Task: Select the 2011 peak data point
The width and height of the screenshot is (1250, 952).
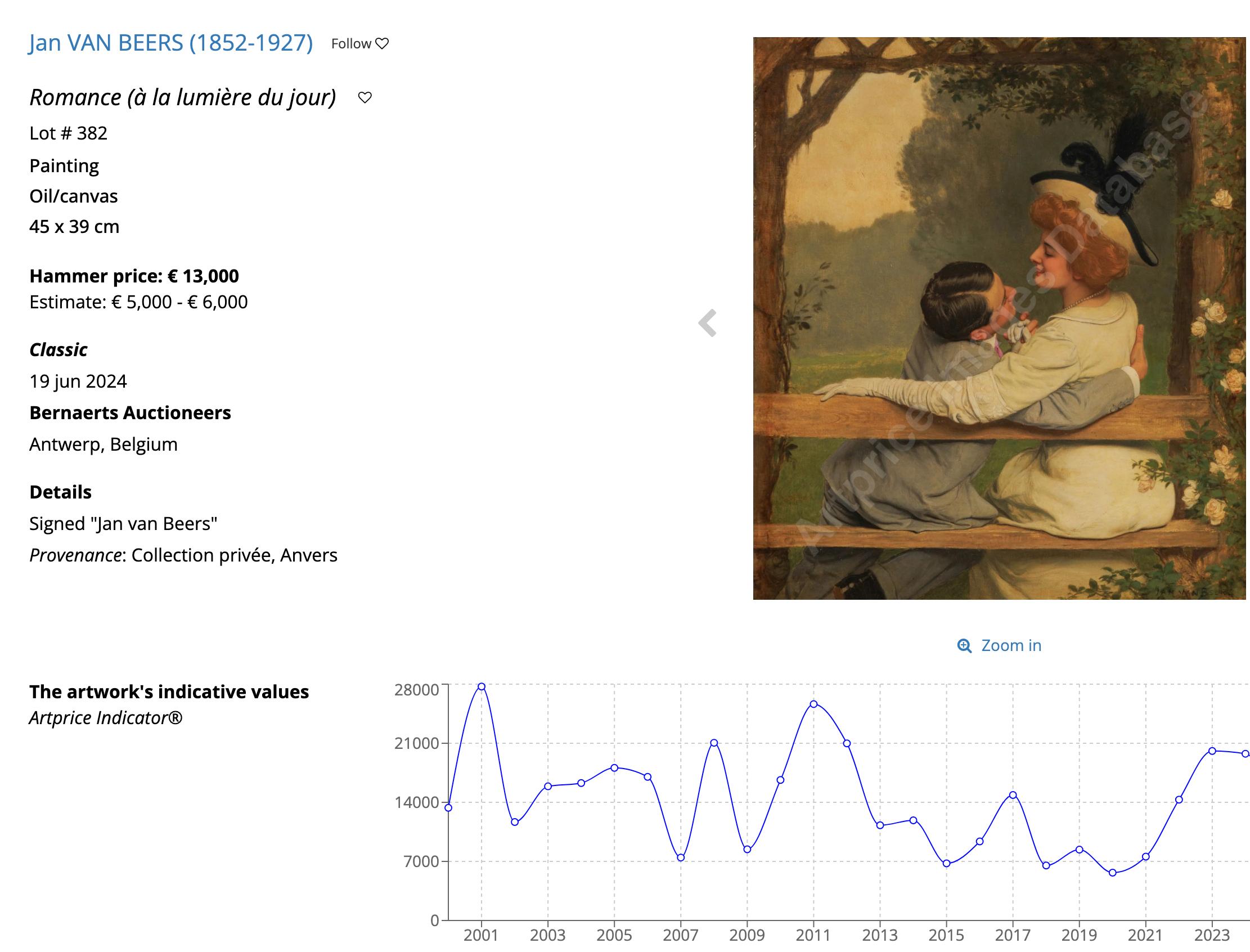Action: 813,704
